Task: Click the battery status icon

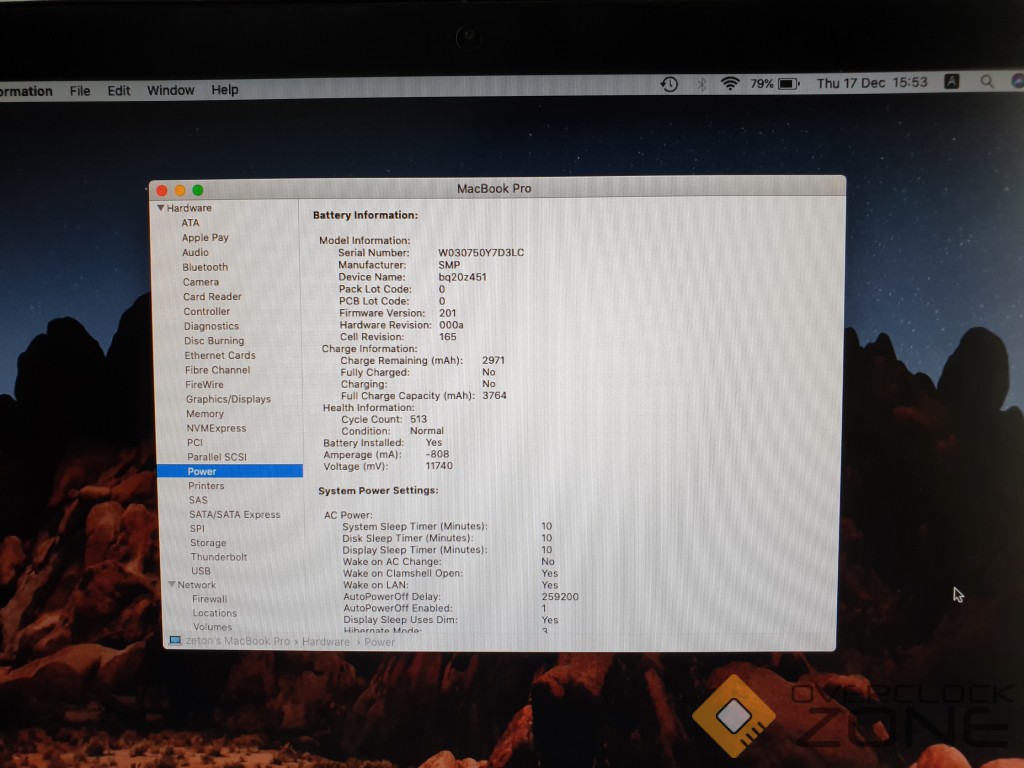Action: [x=788, y=84]
